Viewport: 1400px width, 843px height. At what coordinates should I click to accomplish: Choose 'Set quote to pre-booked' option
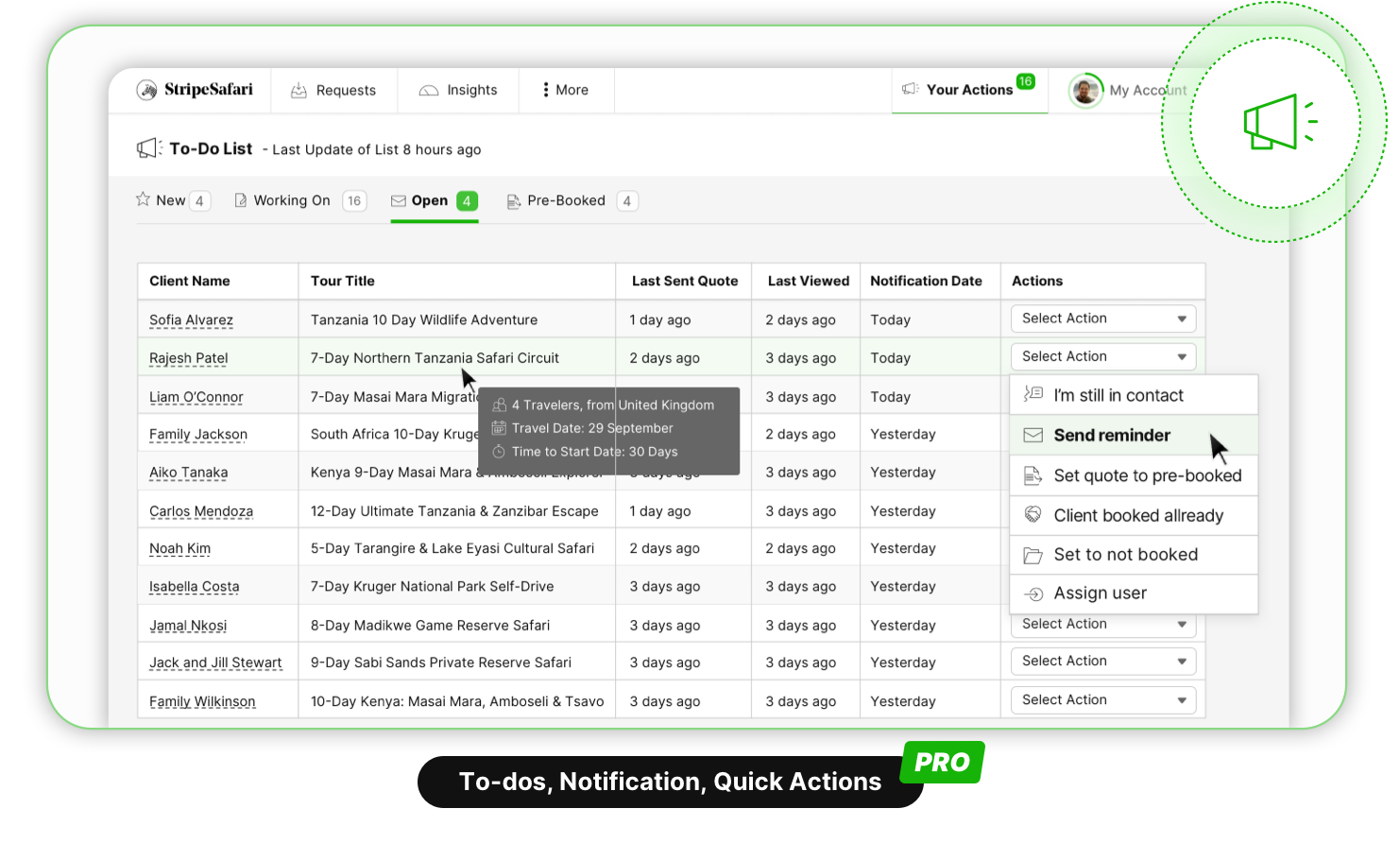[1147, 476]
